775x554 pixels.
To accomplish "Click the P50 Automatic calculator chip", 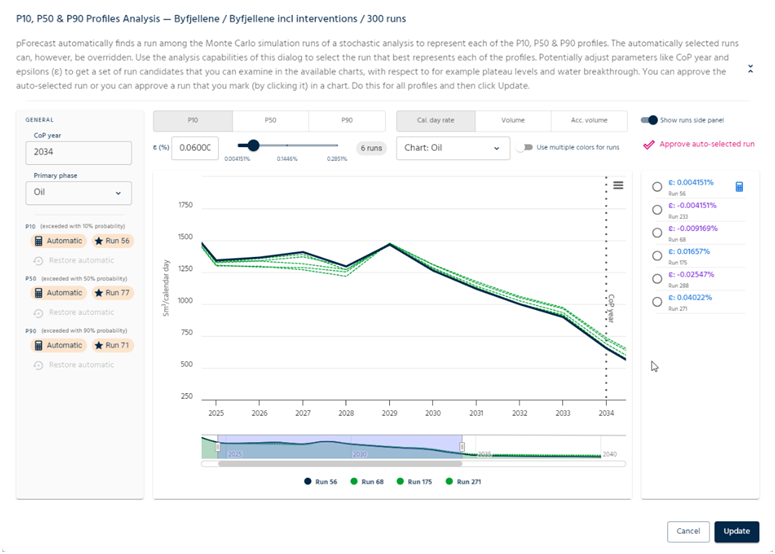I will coord(59,293).
